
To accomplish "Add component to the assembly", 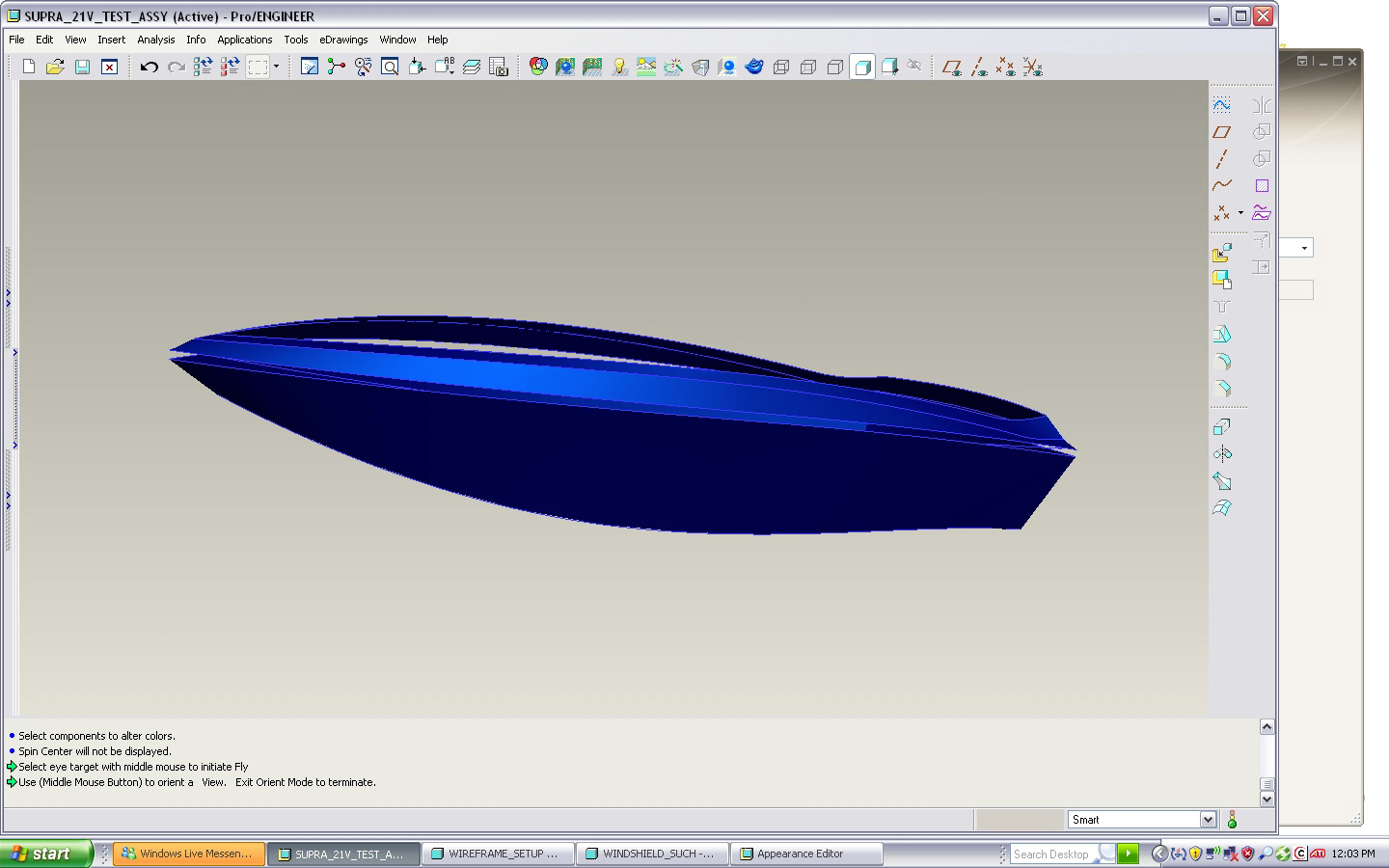I will coord(1222,253).
